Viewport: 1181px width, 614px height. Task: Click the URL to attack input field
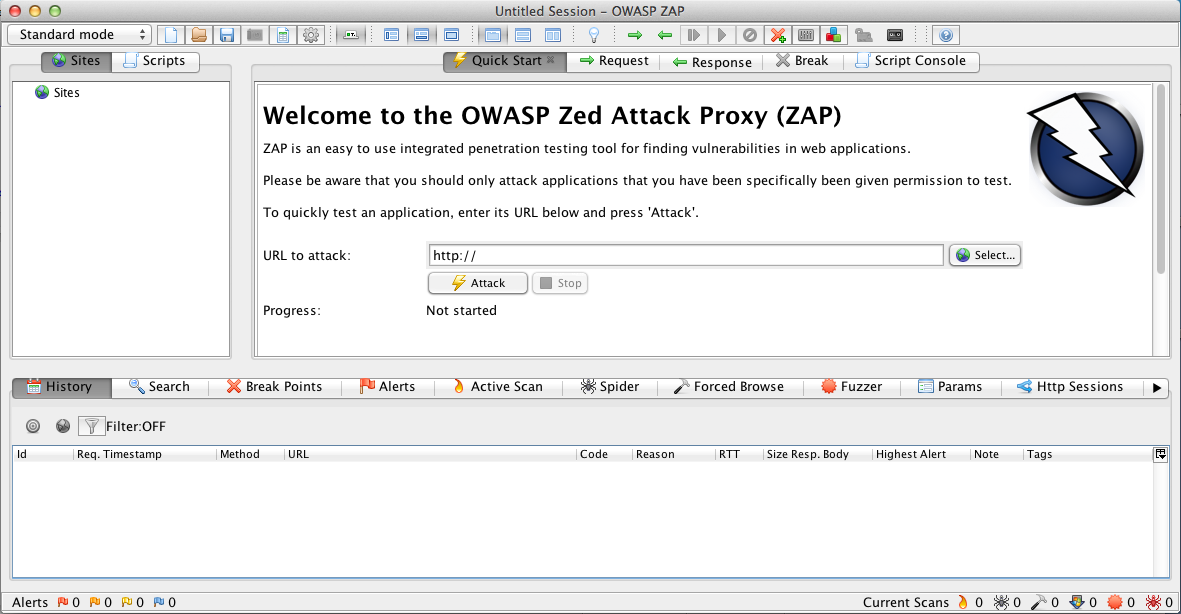coord(685,255)
